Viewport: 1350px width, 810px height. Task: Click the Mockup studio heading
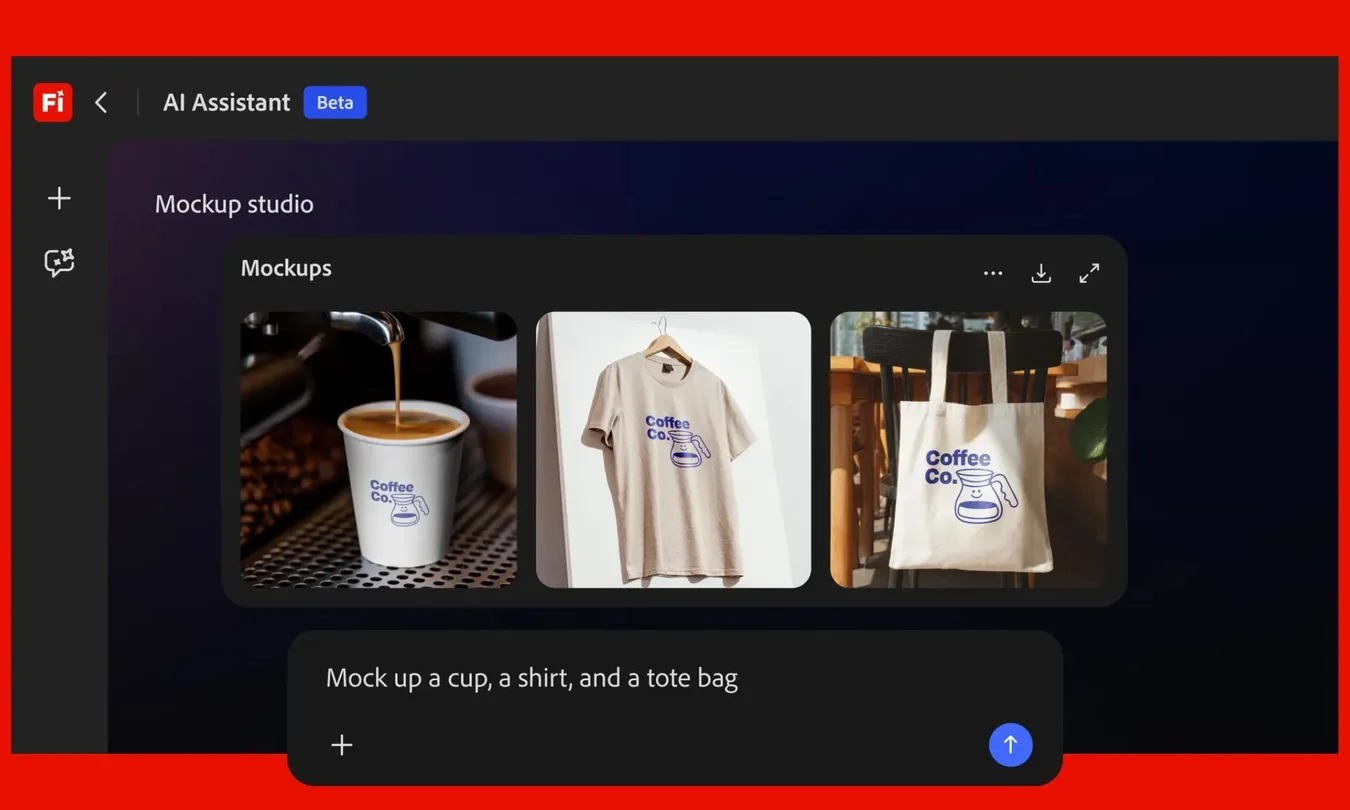pos(234,204)
